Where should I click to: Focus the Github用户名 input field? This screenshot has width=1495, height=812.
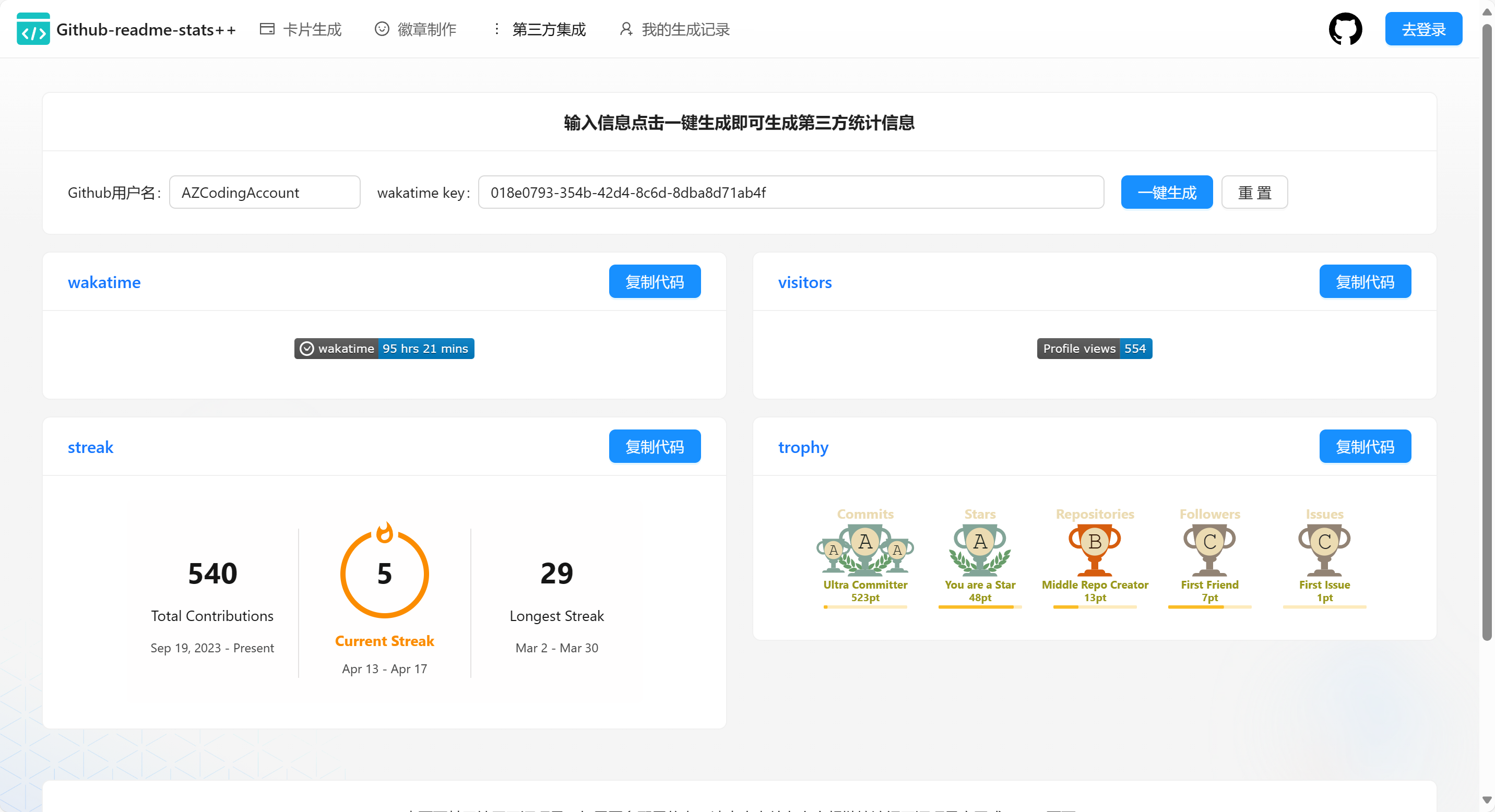point(265,193)
